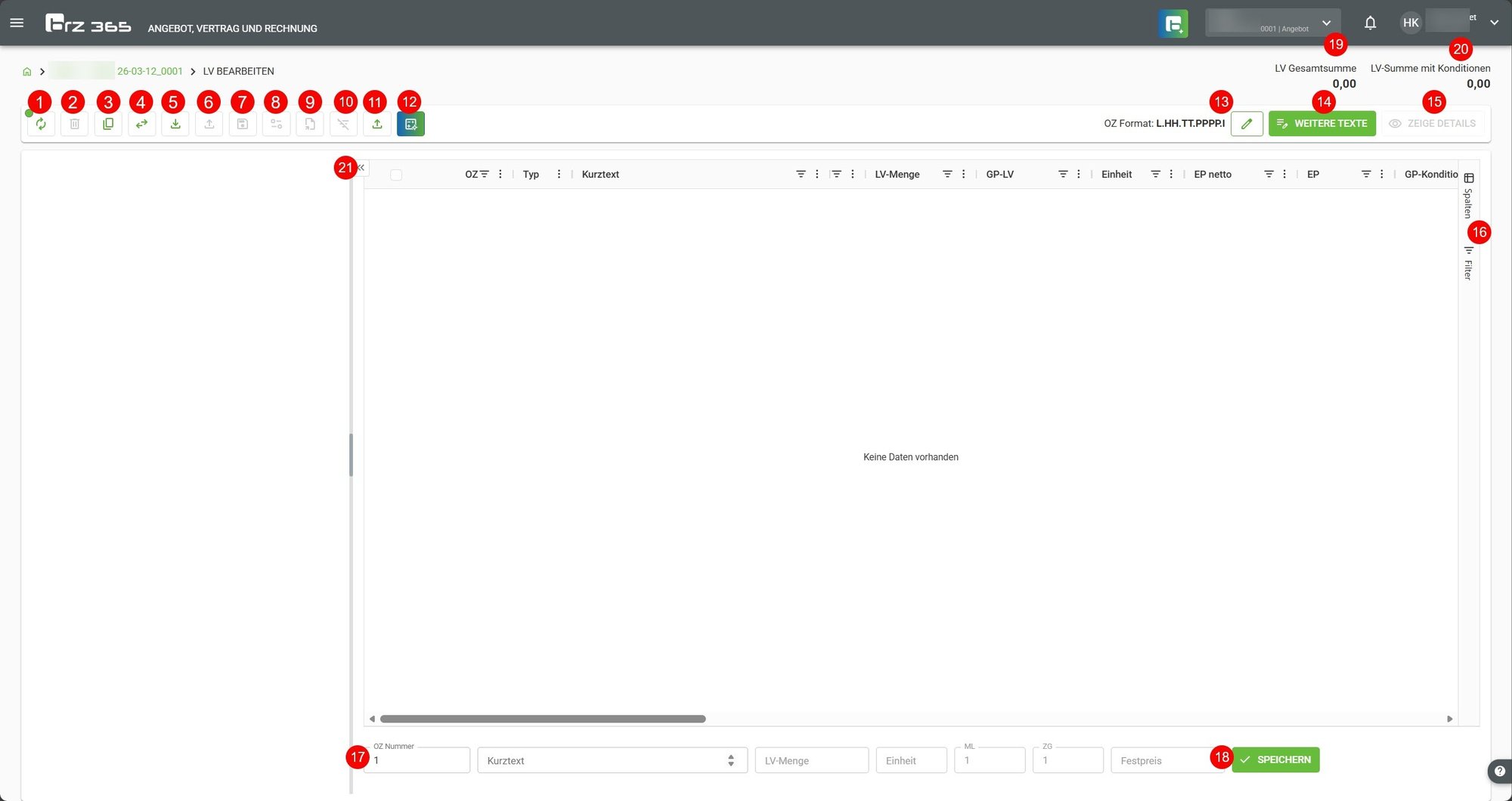Click the horizontal scrollbar of the table
1512x801 pixels.
(543, 719)
